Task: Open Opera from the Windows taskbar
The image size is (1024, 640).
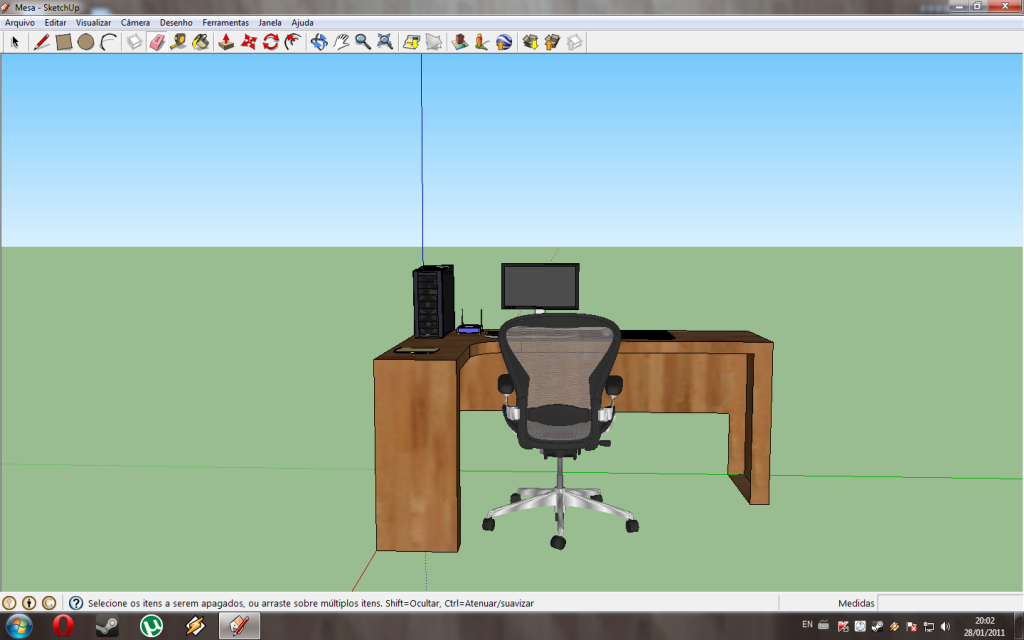Action: [x=63, y=626]
